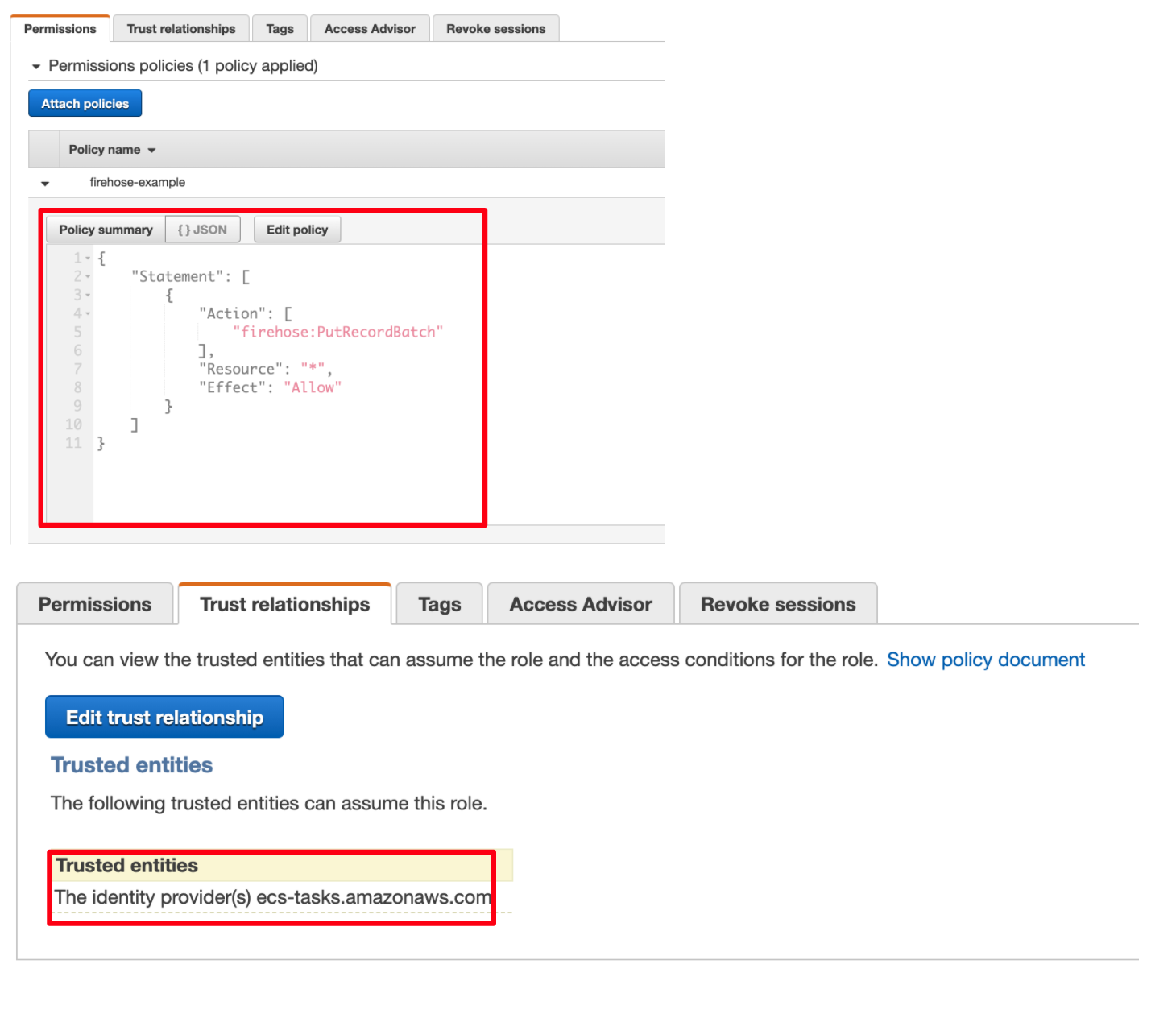Show the Policy summary view

pos(106,230)
